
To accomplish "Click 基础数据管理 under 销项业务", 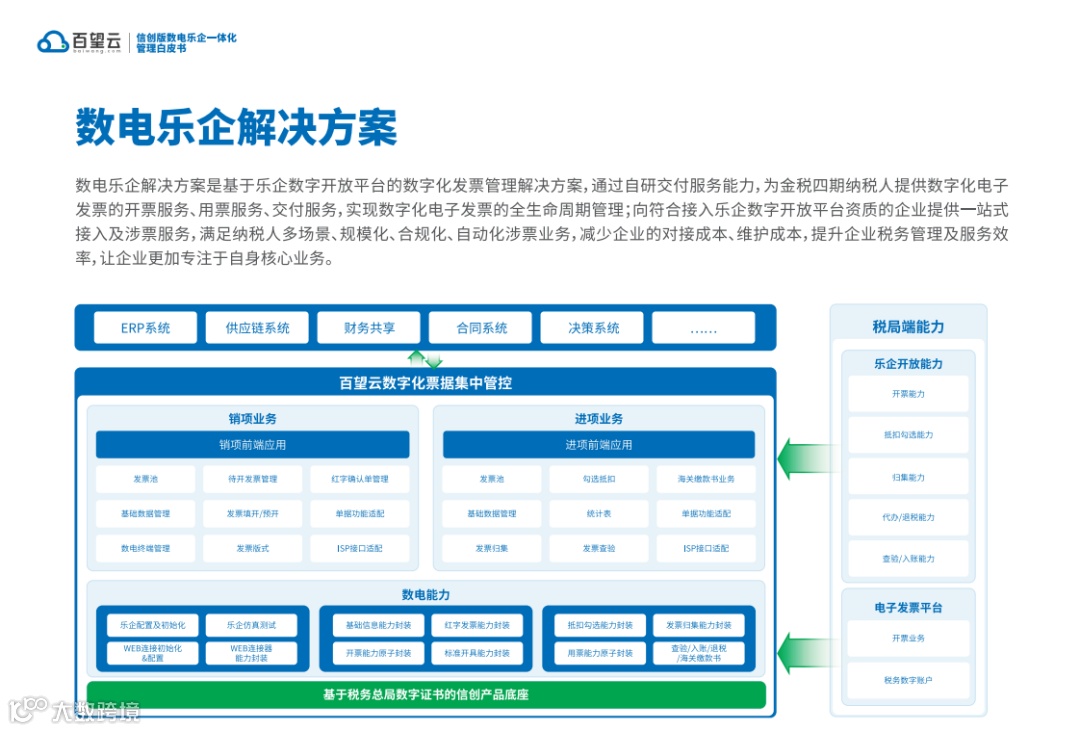I will point(145,514).
